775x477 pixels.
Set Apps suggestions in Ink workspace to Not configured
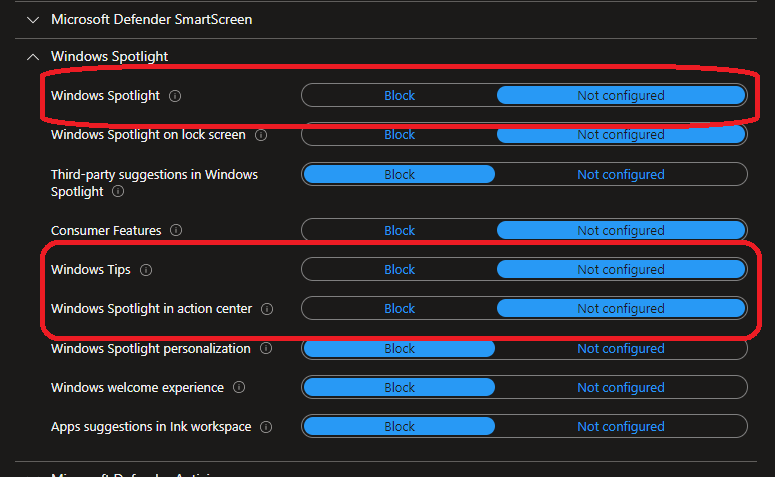(x=620, y=427)
